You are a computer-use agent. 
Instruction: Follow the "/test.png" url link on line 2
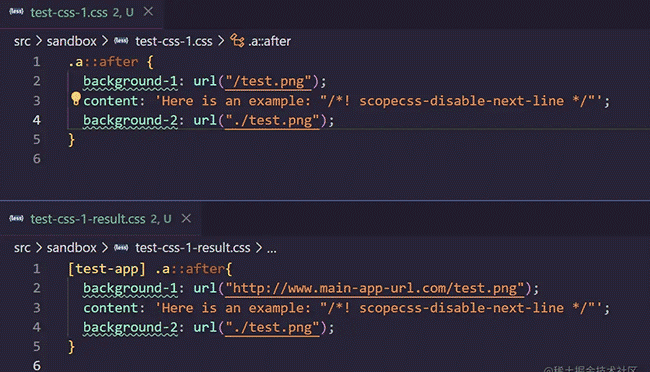(x=268, y=81)
